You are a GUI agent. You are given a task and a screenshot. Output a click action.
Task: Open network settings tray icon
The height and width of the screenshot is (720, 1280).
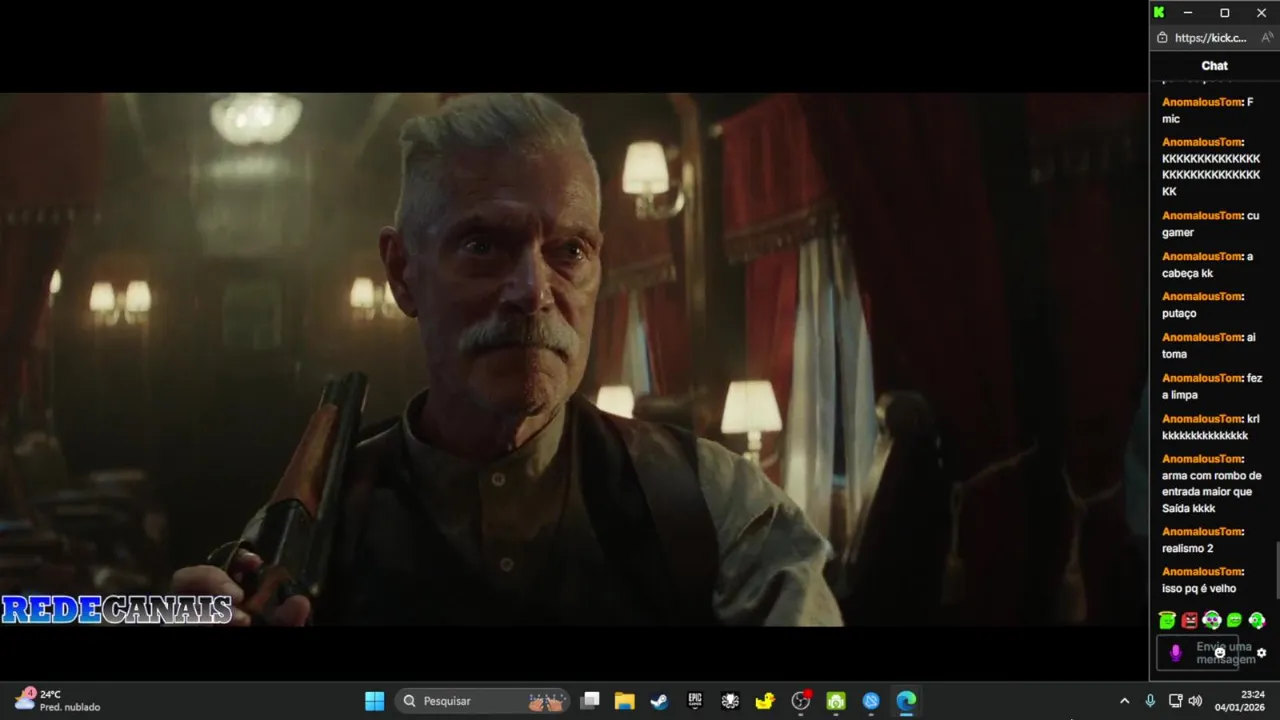pyautogui.click(x=1175, y=701)
